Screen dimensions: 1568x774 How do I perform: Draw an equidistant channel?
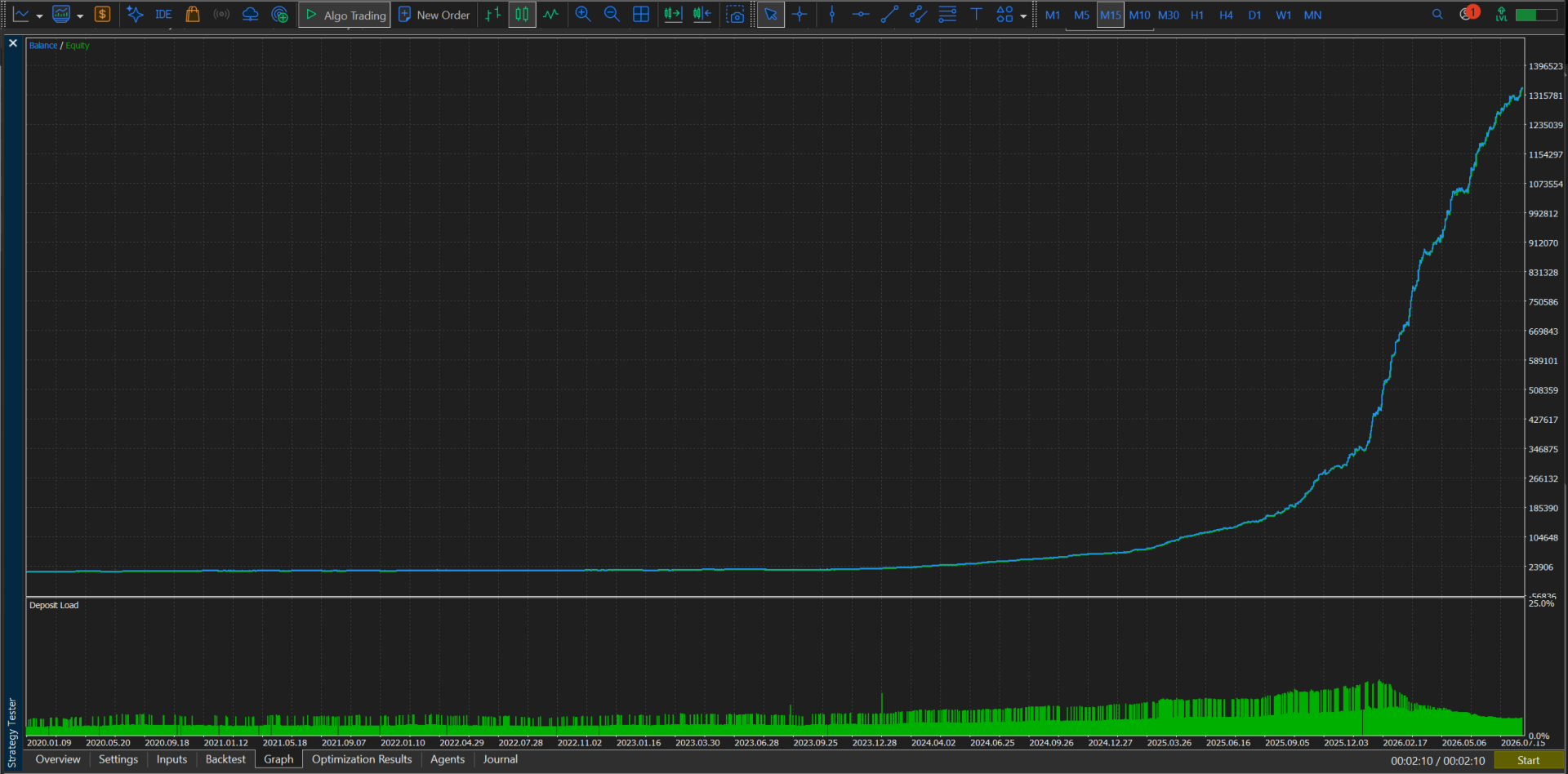(x=918, y=15)
